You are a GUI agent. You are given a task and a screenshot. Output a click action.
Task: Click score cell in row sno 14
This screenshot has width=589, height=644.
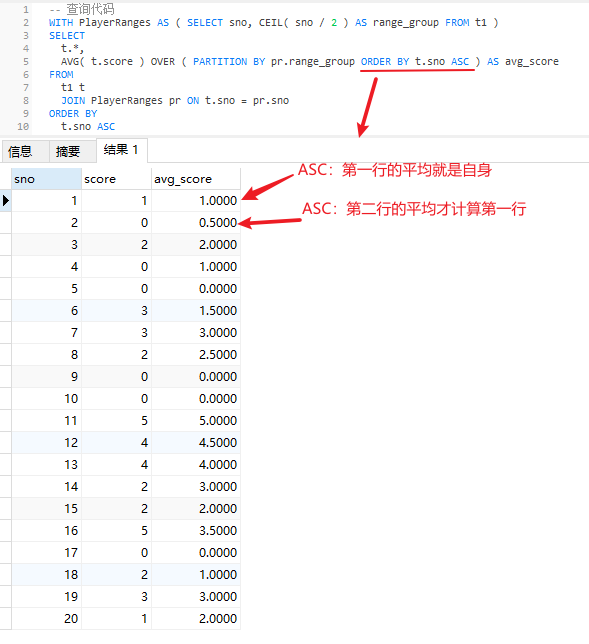(116, 487)
